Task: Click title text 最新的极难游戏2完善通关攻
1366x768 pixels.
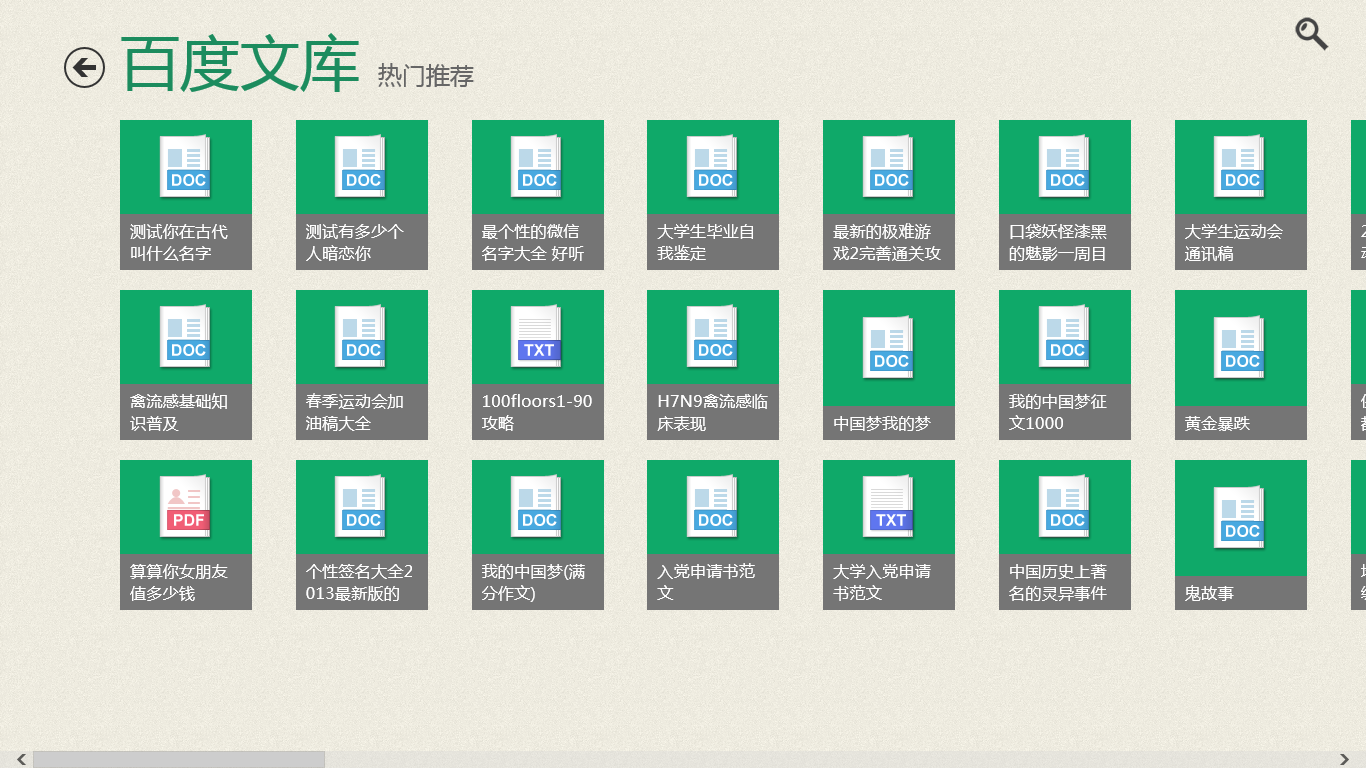Action: click(x=887, y=243)
